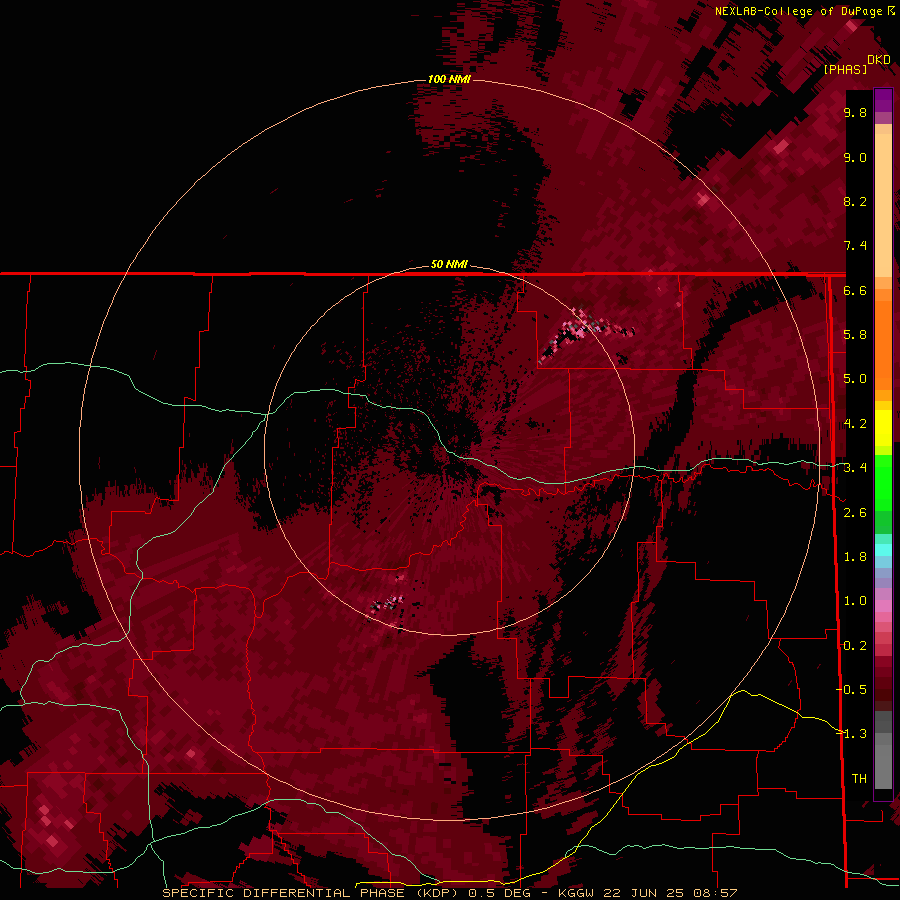Click the KGGW radar site identifier

(577, 893)
